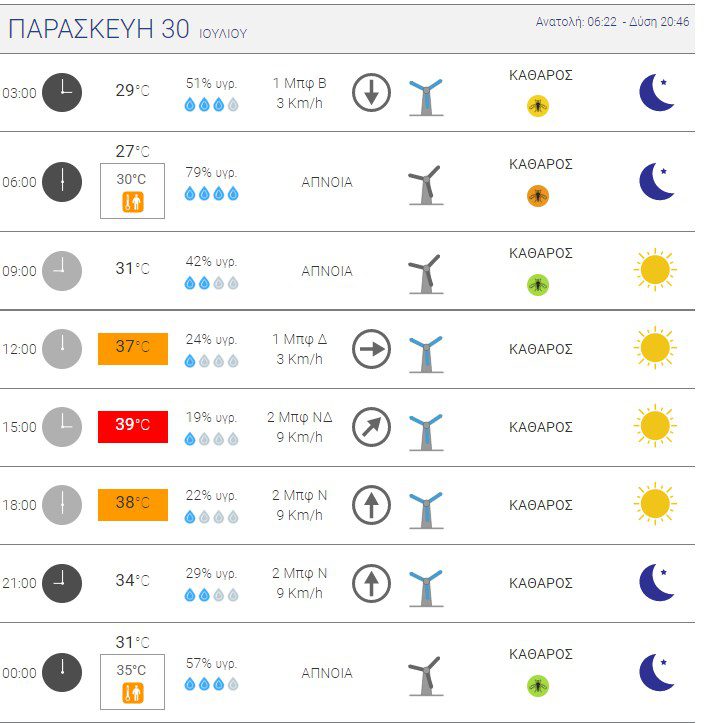Screen dimensions: 706x723
Task: Click the southwest wind arrow at 15:00
Action: pyautogui.click(x=371, y=427)
